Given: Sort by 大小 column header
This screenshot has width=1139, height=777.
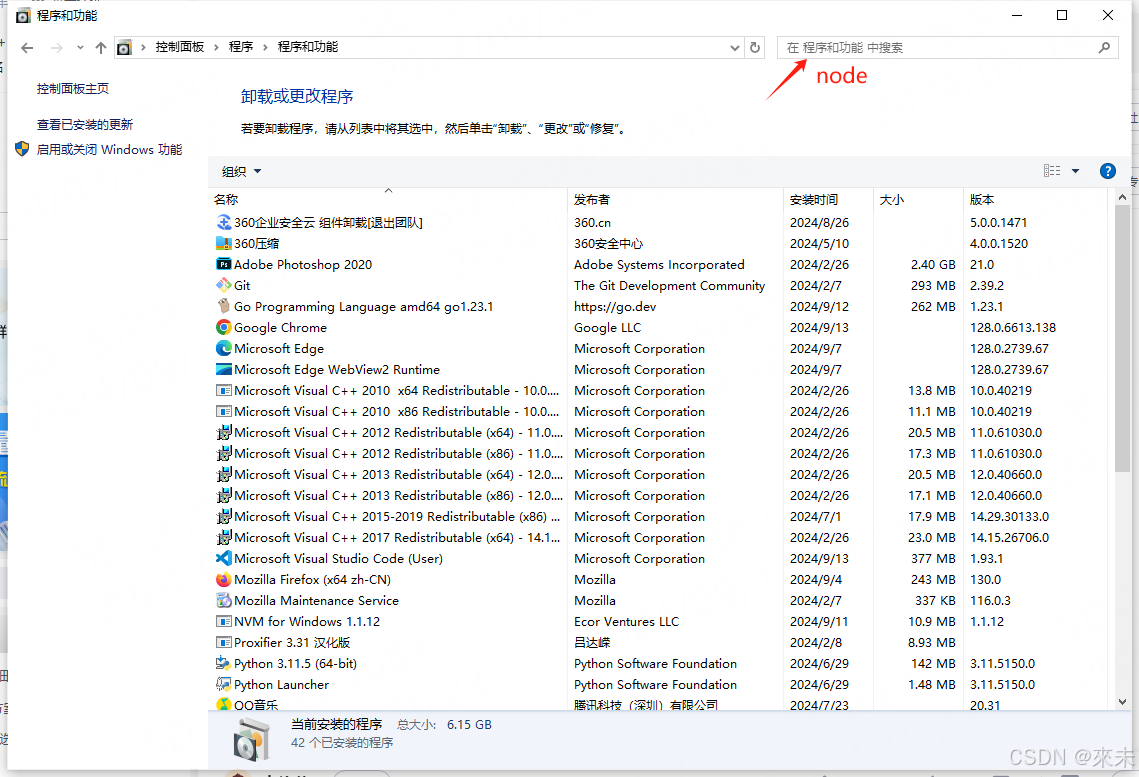Looking at the screenshot, I should (x=918, y=199).
